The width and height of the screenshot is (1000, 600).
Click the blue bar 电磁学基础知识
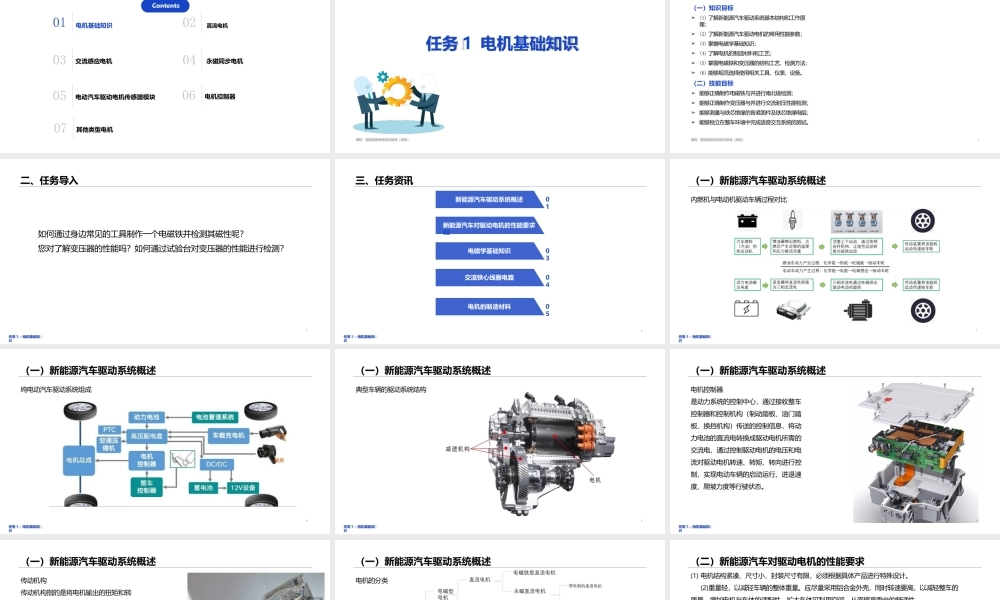tap(489, 251)
